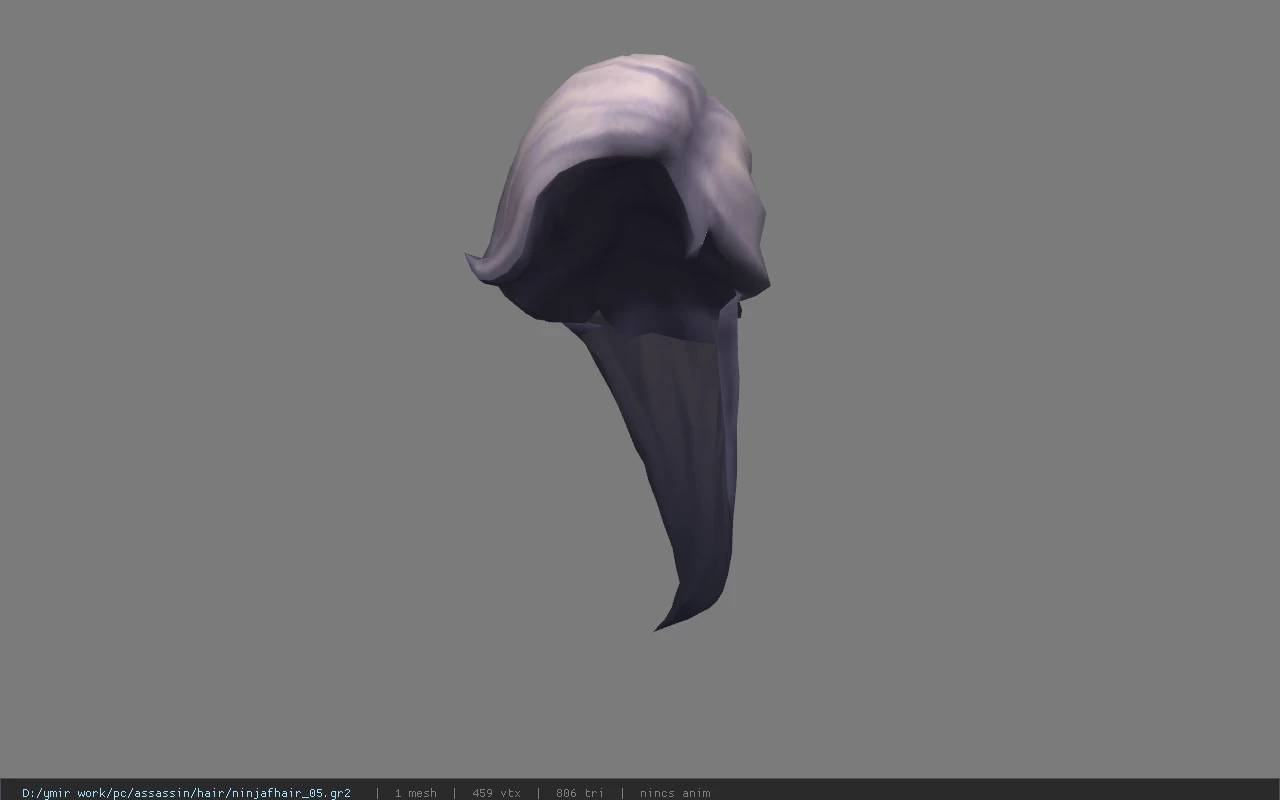Click the '459 vtx' vertex count

coord(496,793)
